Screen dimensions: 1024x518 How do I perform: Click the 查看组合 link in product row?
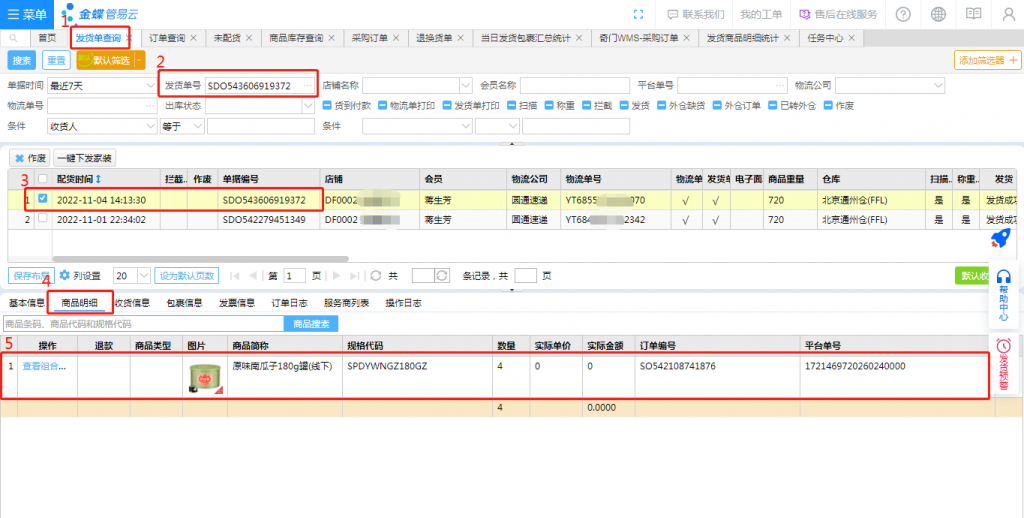tap(44, 367)
